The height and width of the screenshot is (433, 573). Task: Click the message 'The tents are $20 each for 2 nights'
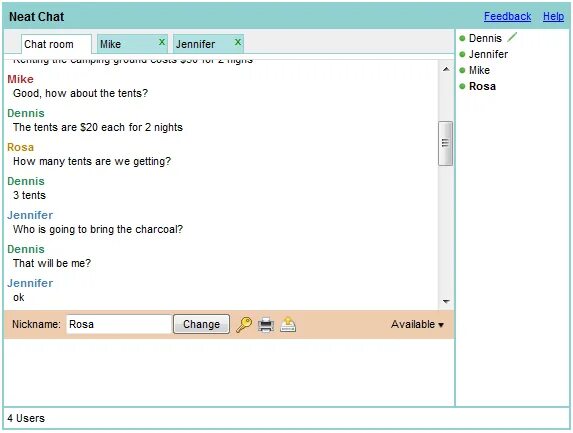(x=98, y=128)
